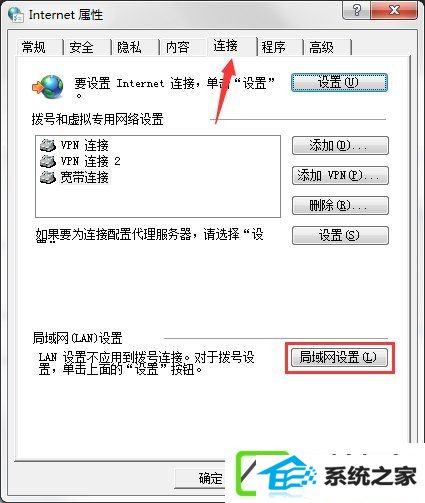Click the 添加(D)... button
The height and width of the screenshot is (503, 425).
[x=340, y=145]
